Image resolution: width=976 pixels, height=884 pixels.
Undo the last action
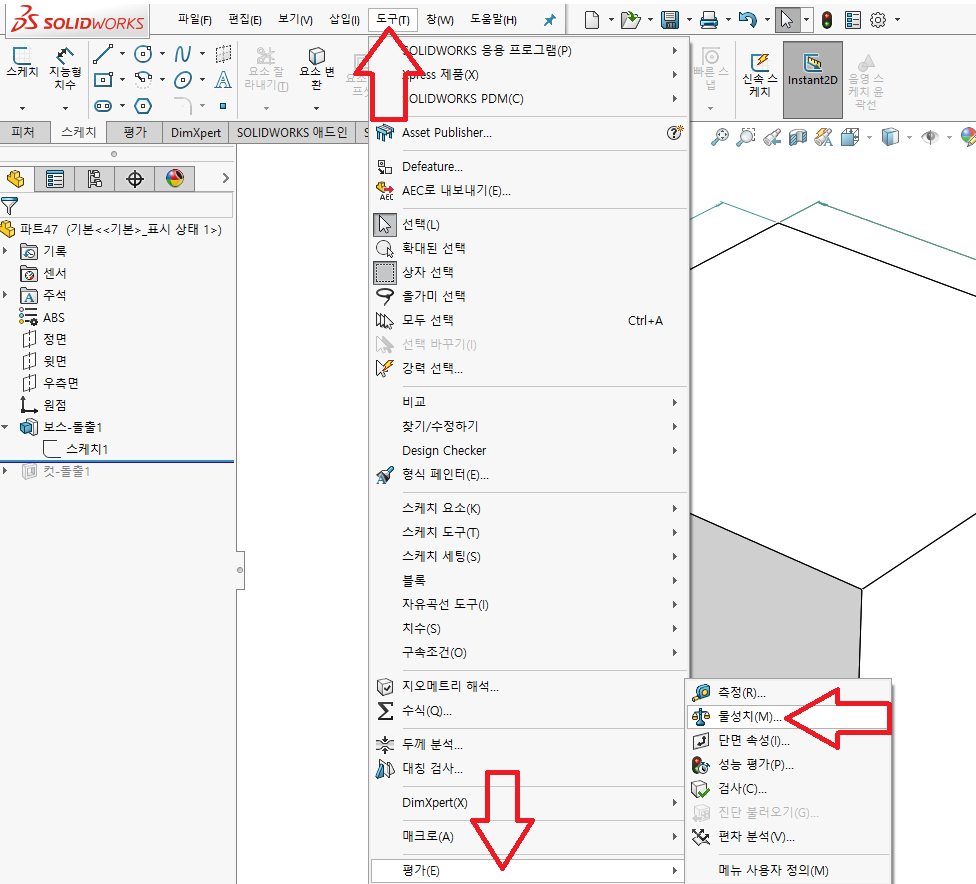pyautogui.click(x=748, y=20)
